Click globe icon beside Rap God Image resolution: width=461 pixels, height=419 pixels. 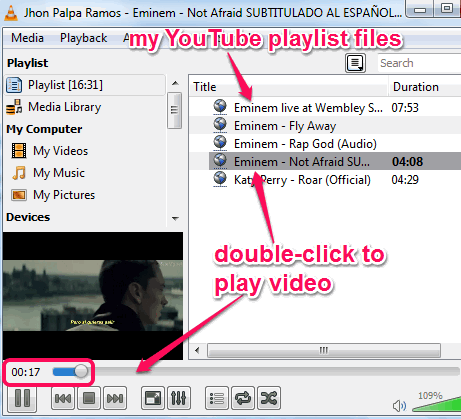click(x=220, y=143)
